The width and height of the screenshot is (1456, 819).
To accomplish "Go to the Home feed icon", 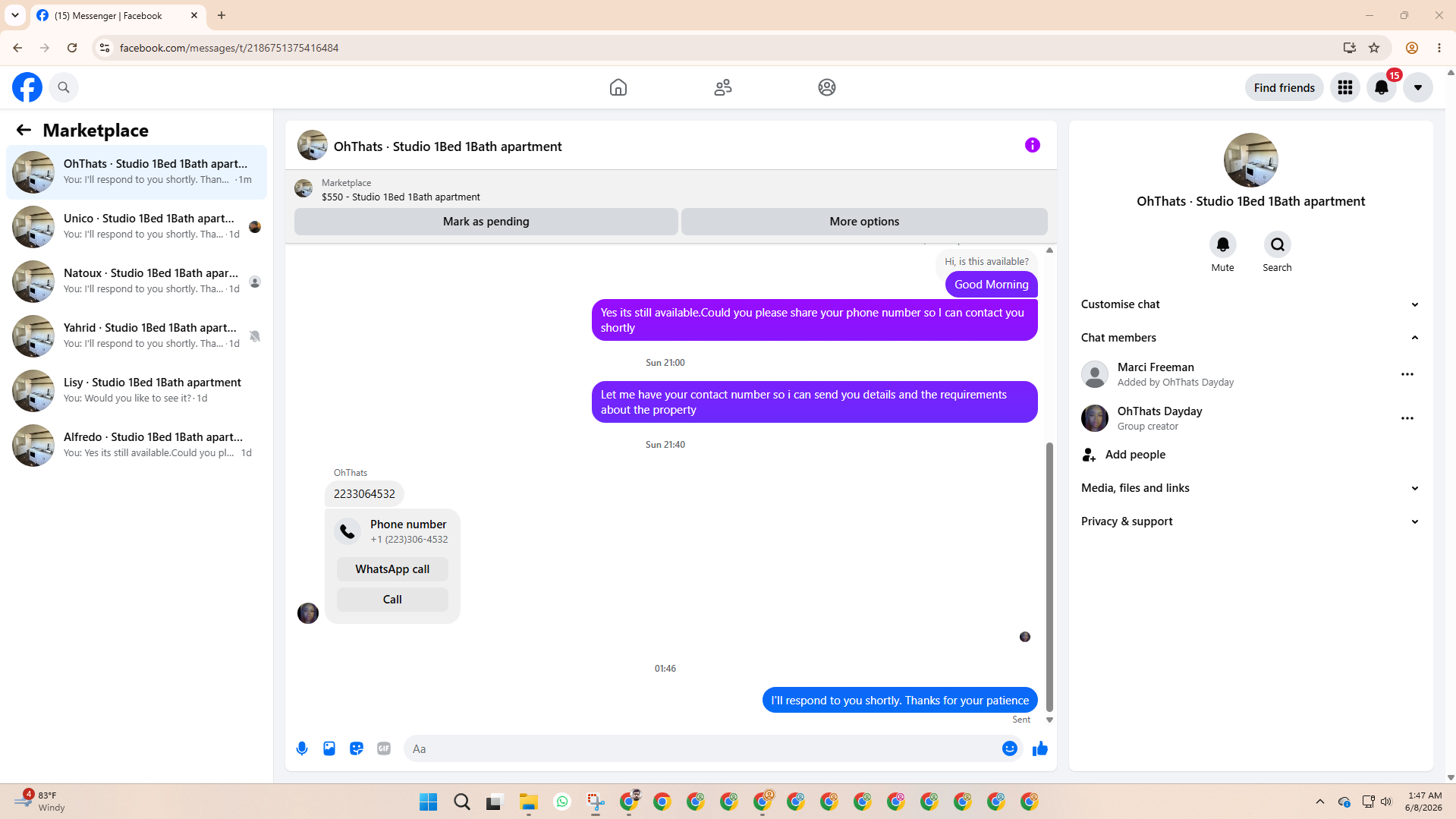I will (x=618, y=87).
